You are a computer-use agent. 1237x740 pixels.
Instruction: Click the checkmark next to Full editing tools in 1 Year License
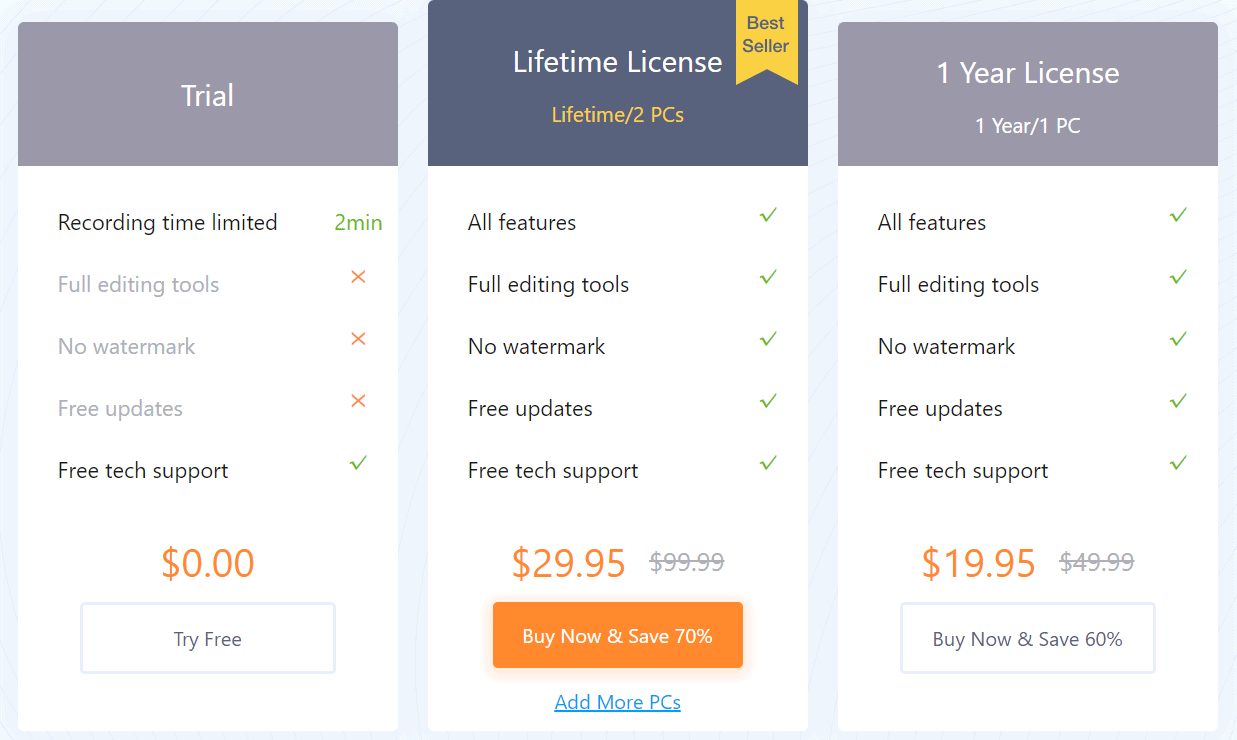pos(1177,277)
